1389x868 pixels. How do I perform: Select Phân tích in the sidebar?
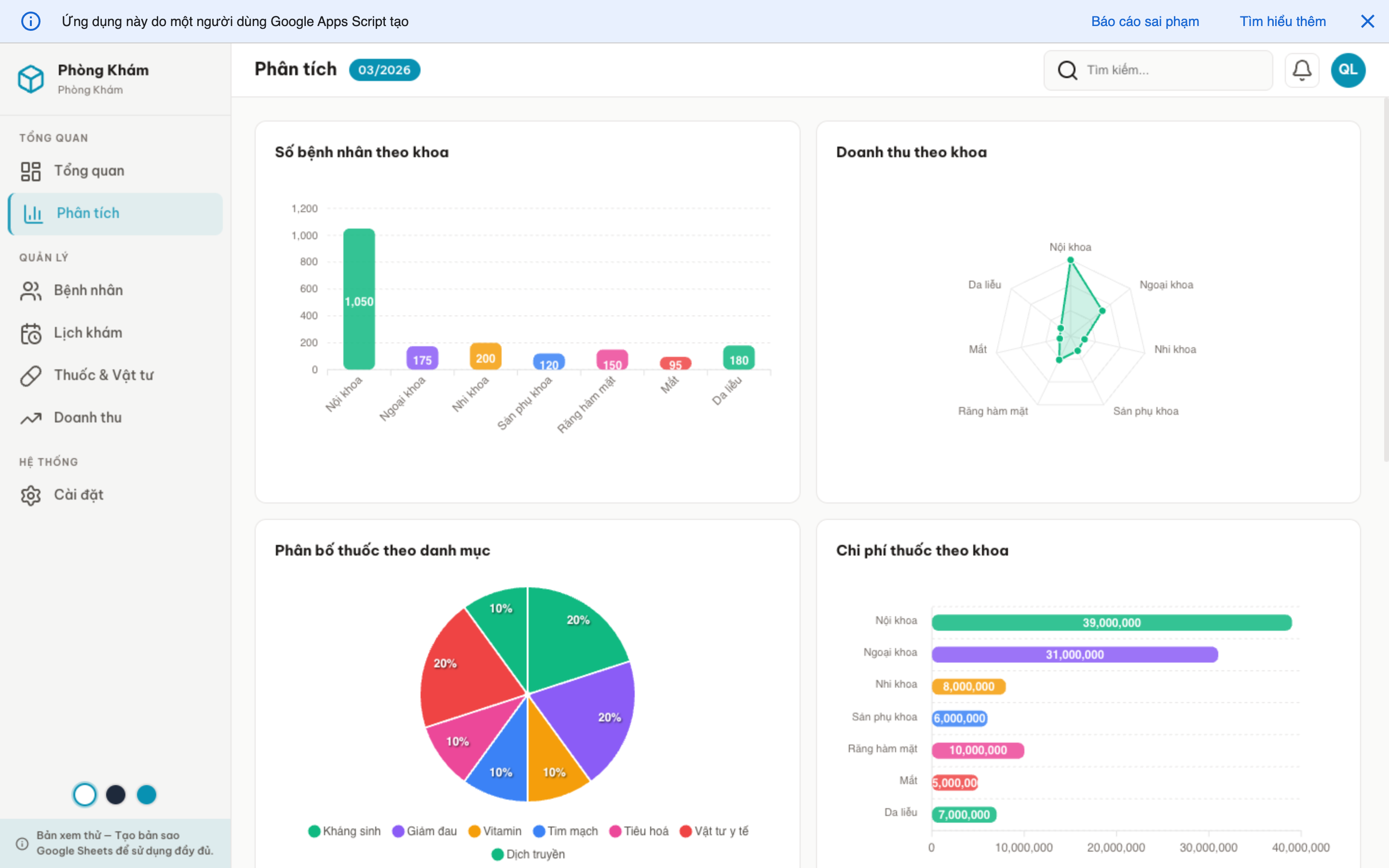click(88, 213)
